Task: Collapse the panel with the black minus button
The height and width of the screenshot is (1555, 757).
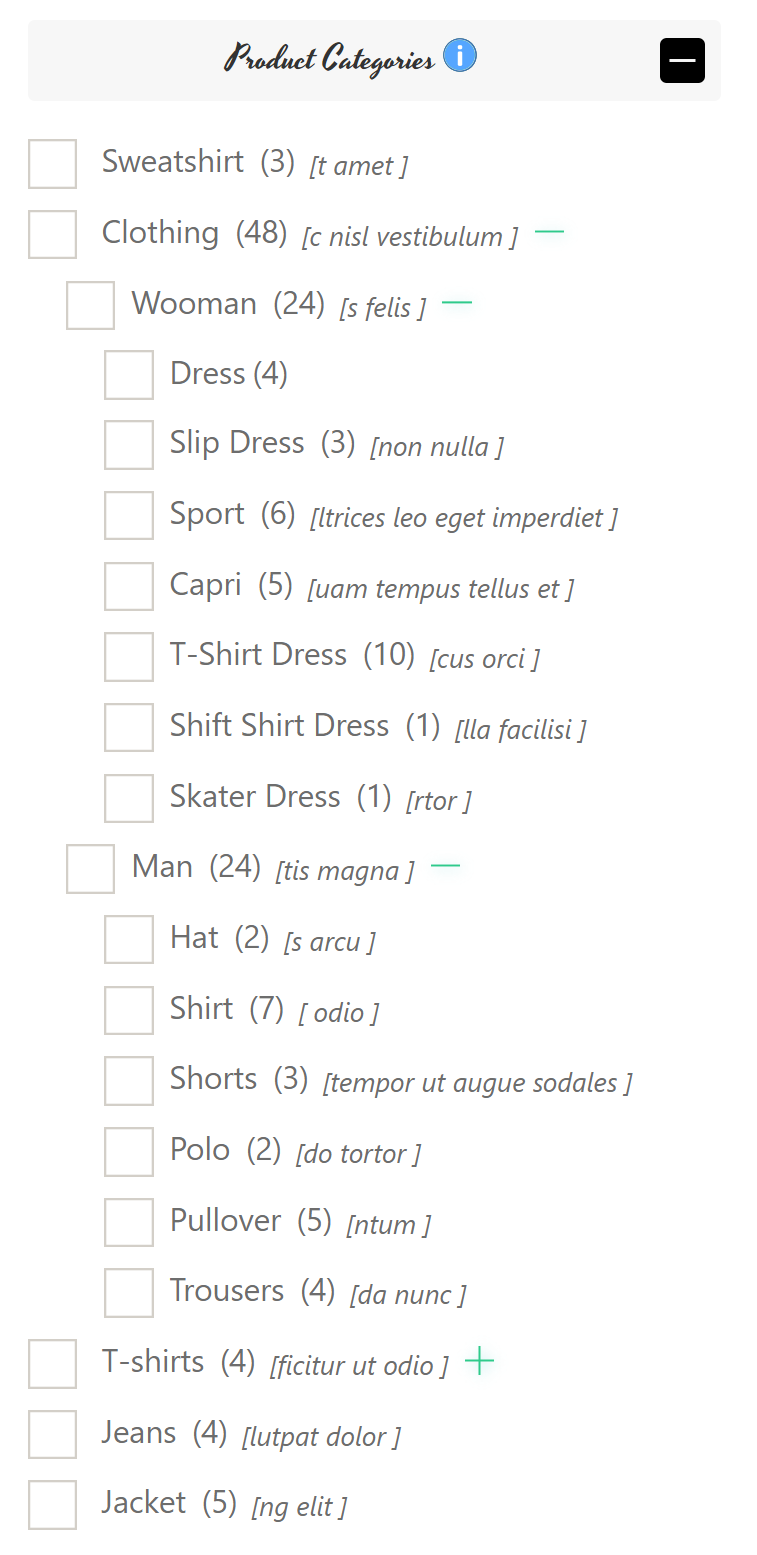Action: pos(682,60)
